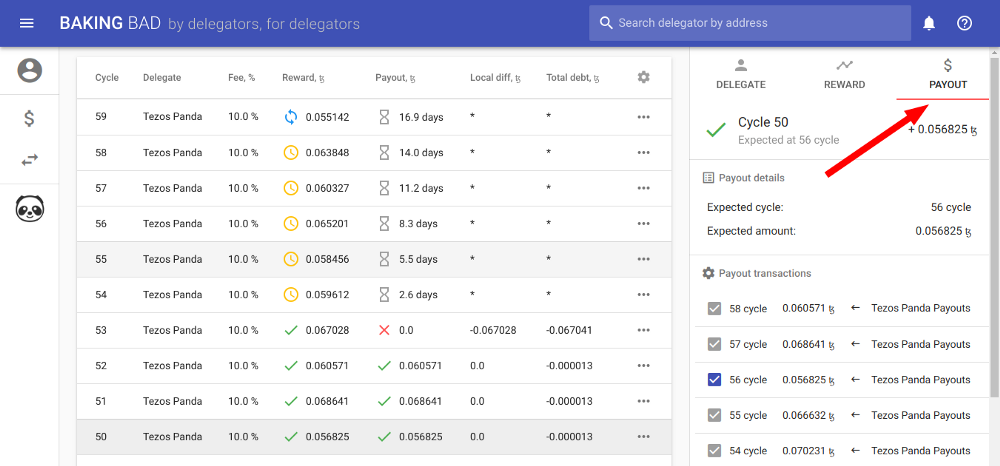The image size is (1000, 466).
Task: Toggle the 58 cycle payout checkbox
Action: pos(714,309)
